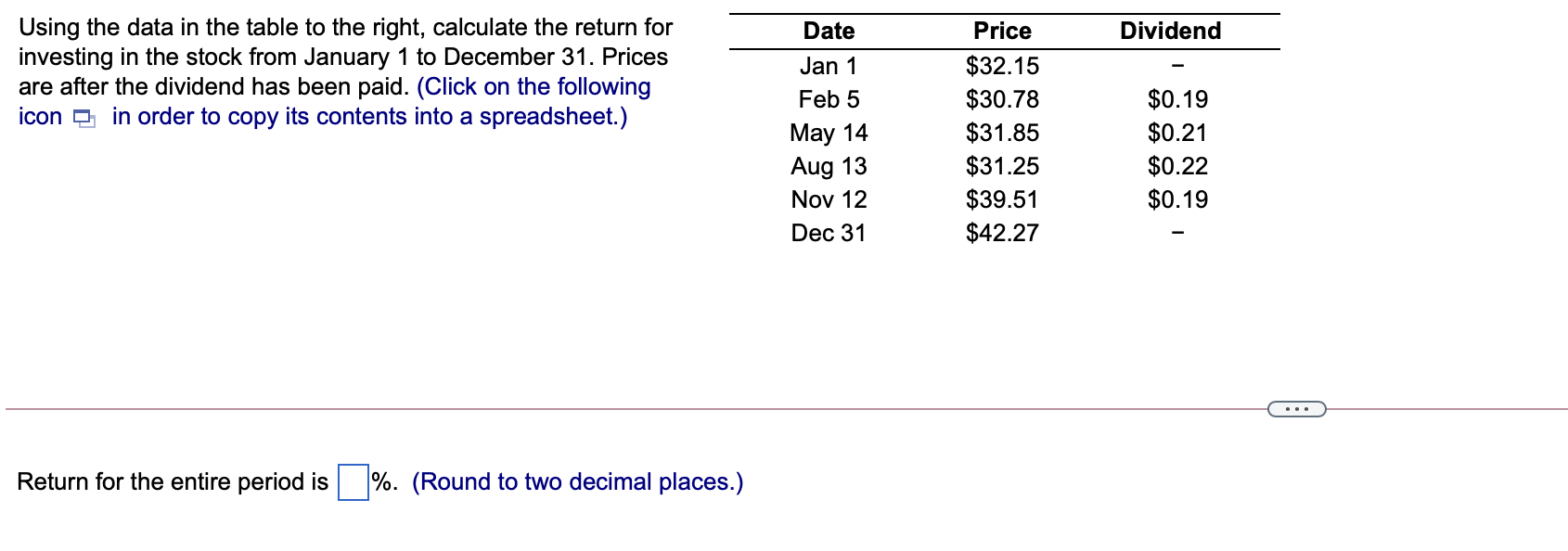Click the phrase Round to two decimal places

tap(575, 481)
